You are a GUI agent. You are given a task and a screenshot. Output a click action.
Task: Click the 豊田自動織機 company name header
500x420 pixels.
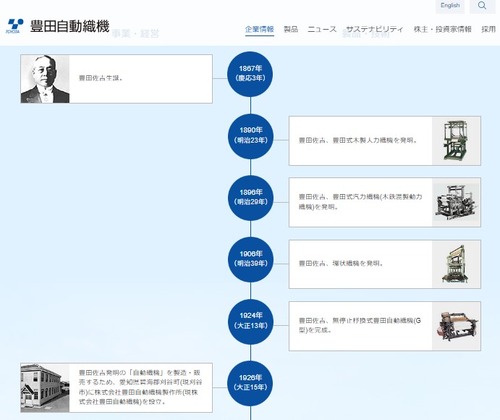70,26
